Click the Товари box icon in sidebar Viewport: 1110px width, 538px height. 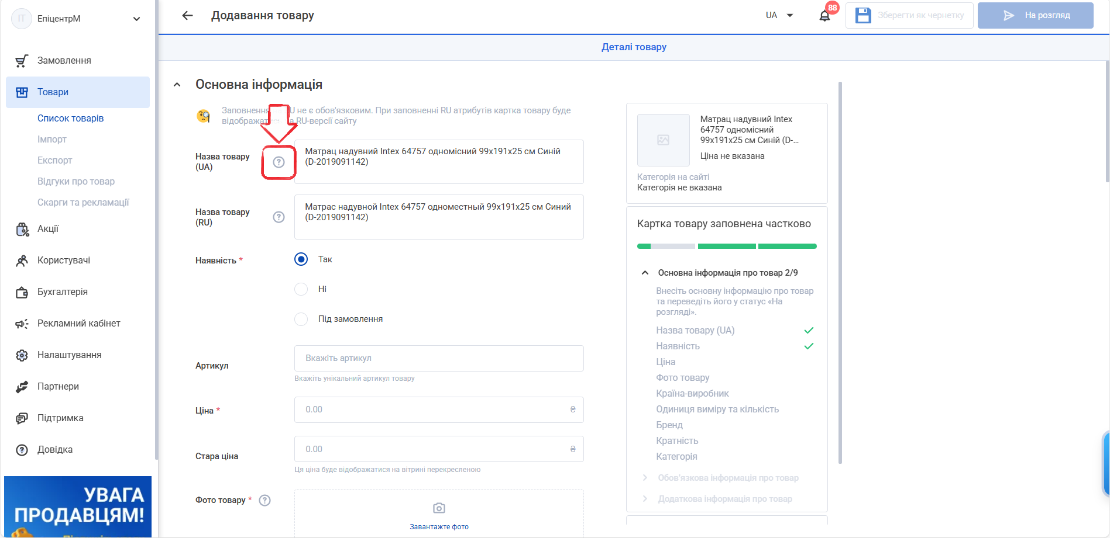pos(21,92)
